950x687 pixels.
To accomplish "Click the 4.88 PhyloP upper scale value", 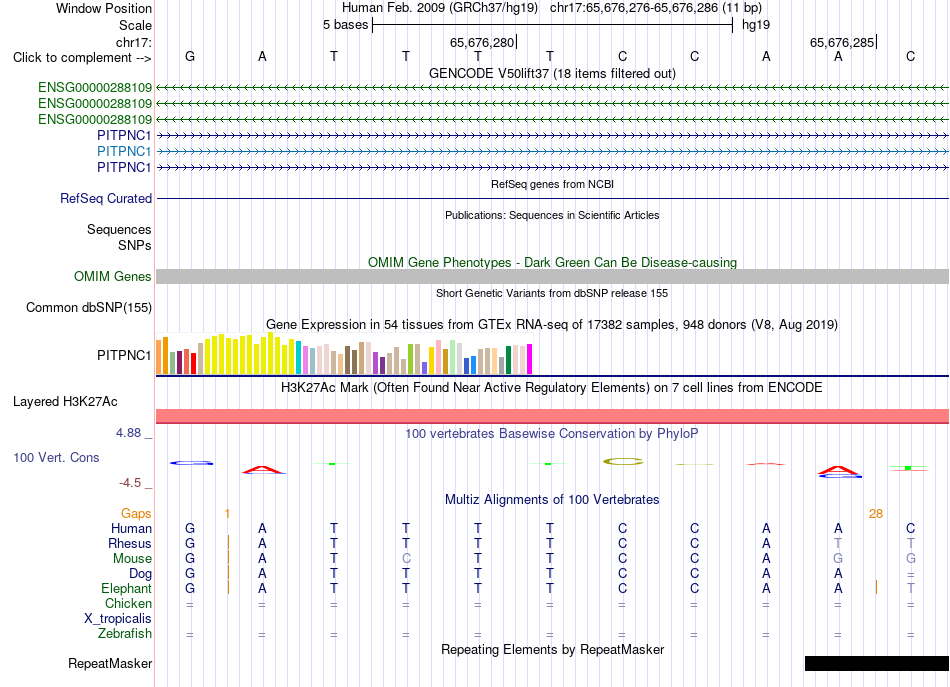I will tap(128, 433).
